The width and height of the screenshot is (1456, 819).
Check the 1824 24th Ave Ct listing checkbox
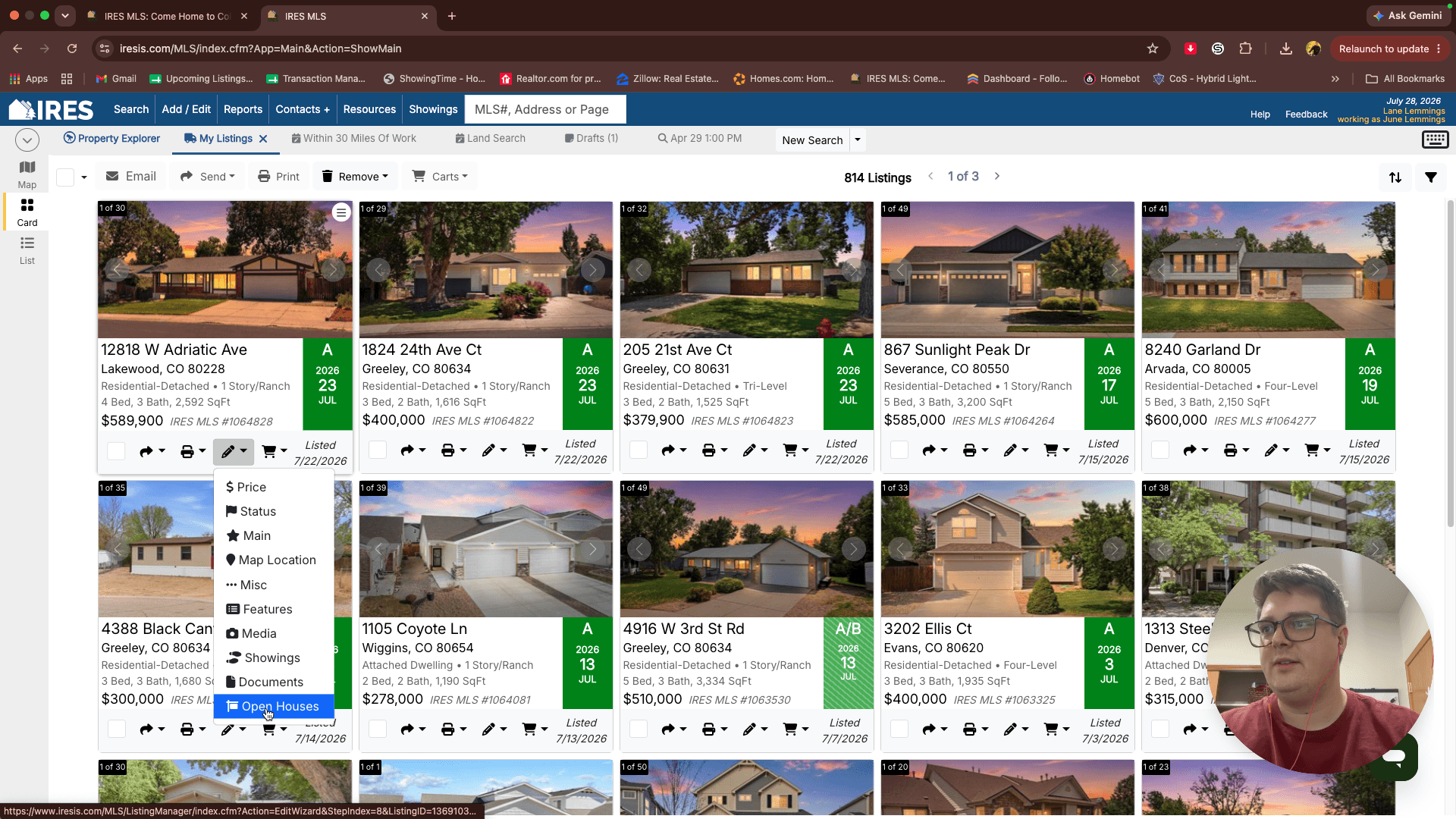pos(378,450)
